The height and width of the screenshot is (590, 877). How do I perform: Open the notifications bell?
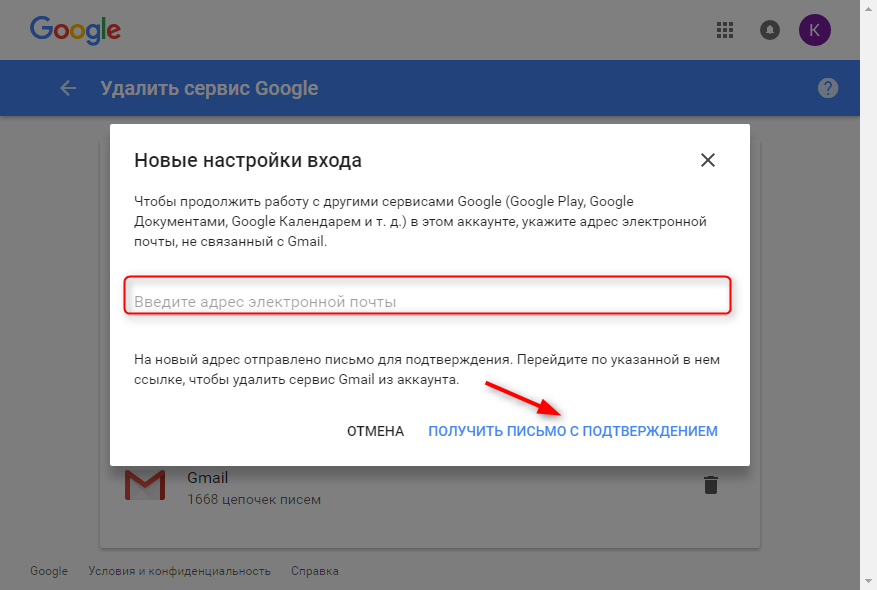(x=770, y=30)
